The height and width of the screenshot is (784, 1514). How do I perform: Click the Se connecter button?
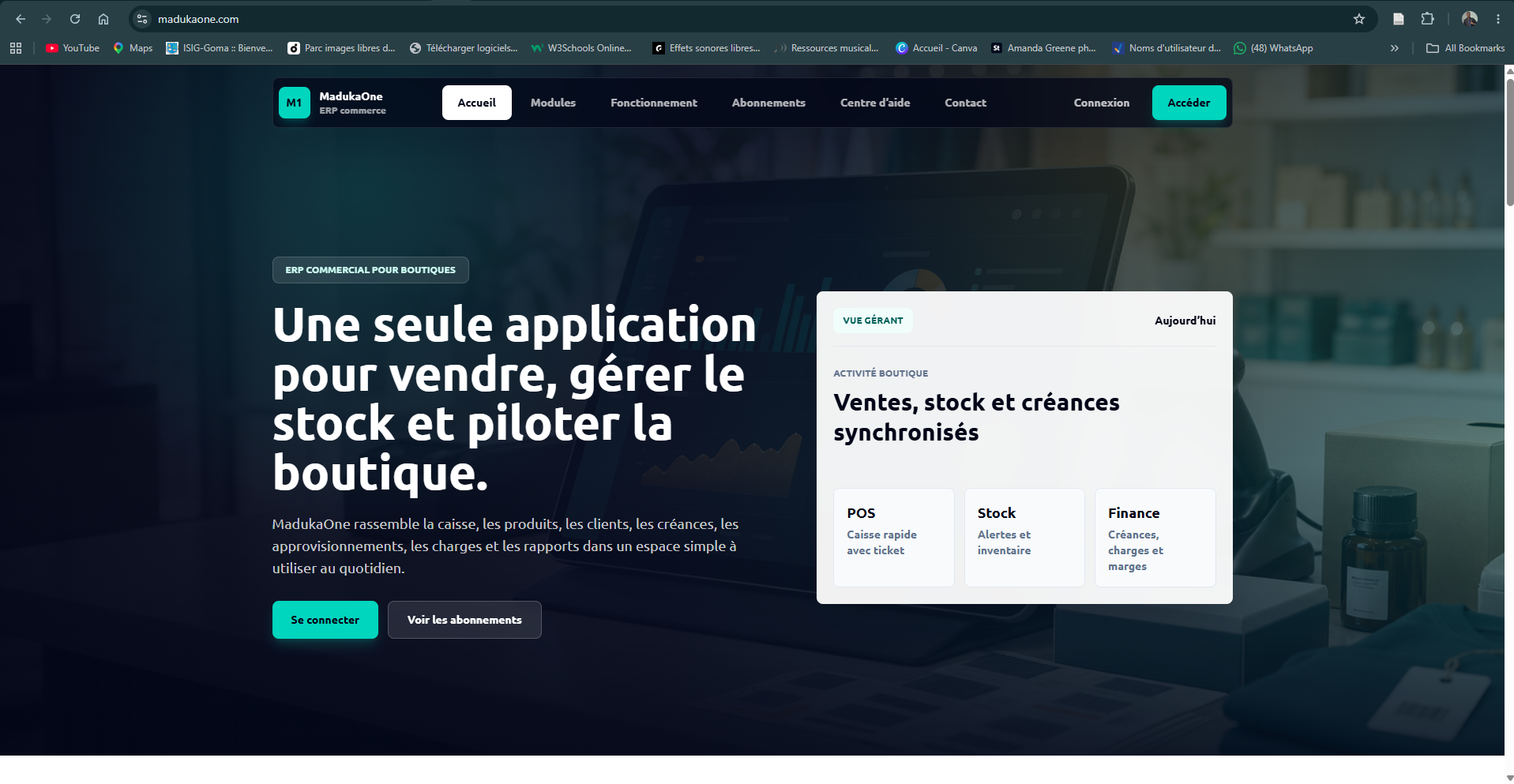click(325, 620)
